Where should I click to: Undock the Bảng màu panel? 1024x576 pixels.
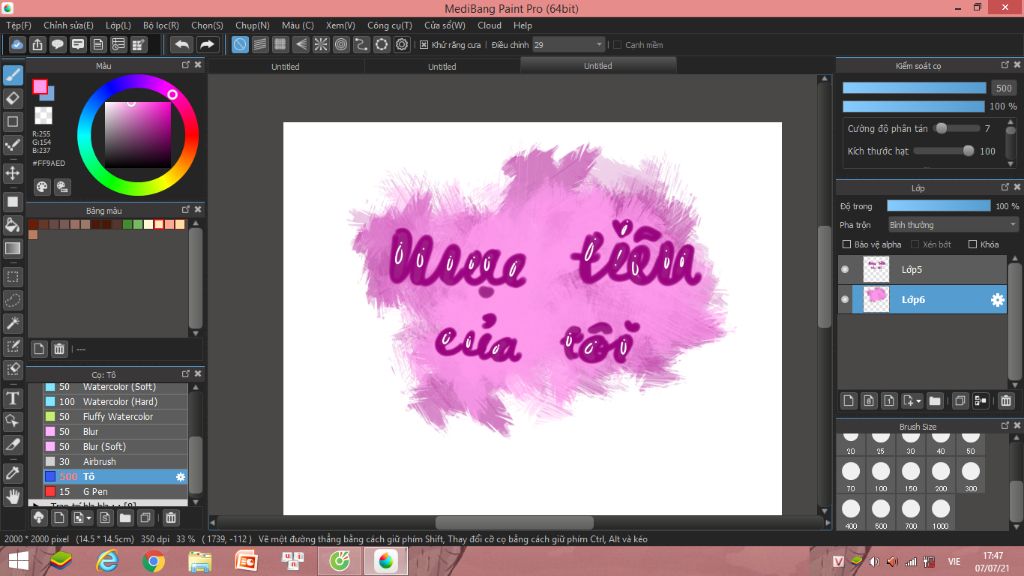pos(185,210)
